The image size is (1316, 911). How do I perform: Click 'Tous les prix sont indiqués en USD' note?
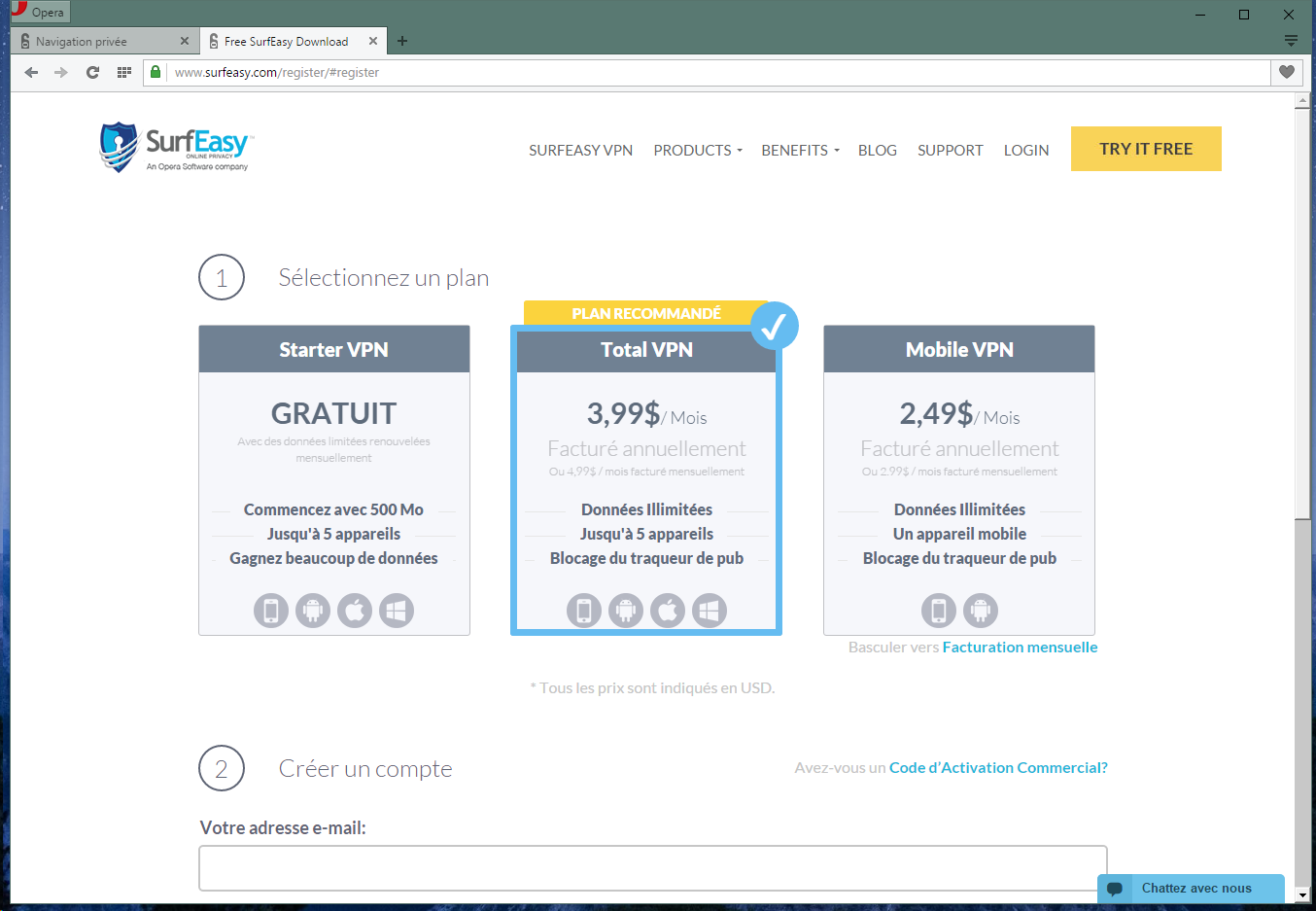pyautogui.click(x=652, y=688)
